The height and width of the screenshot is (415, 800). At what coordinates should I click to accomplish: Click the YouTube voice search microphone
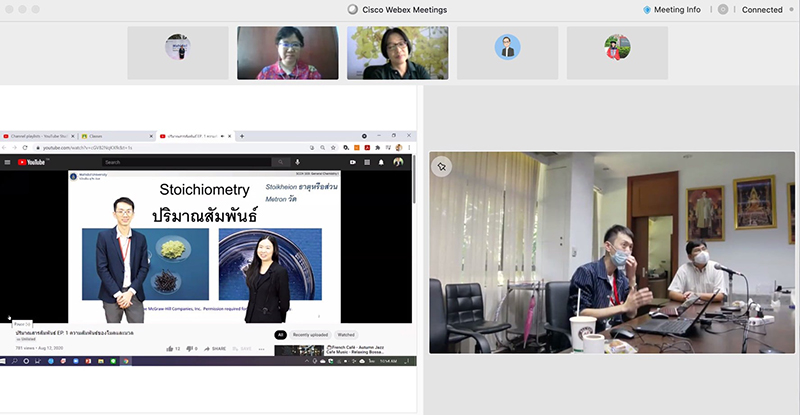pos(297,162)
